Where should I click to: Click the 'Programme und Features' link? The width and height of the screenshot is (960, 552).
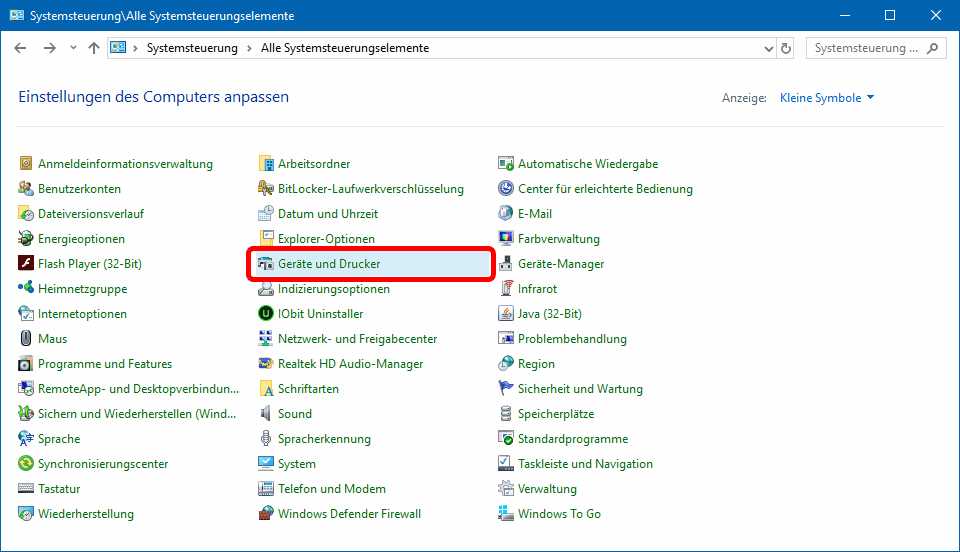pyautogui.click(x=105, y=364)
